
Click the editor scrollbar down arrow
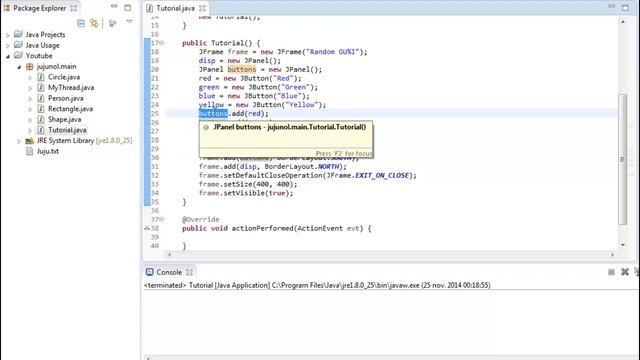(x=623, y=245)
